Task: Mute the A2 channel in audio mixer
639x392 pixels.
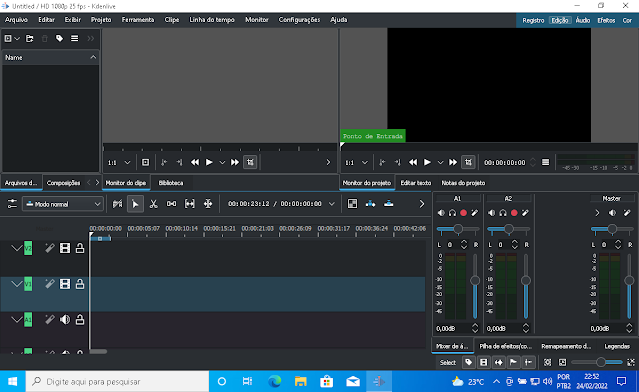Action: point(492,213)
